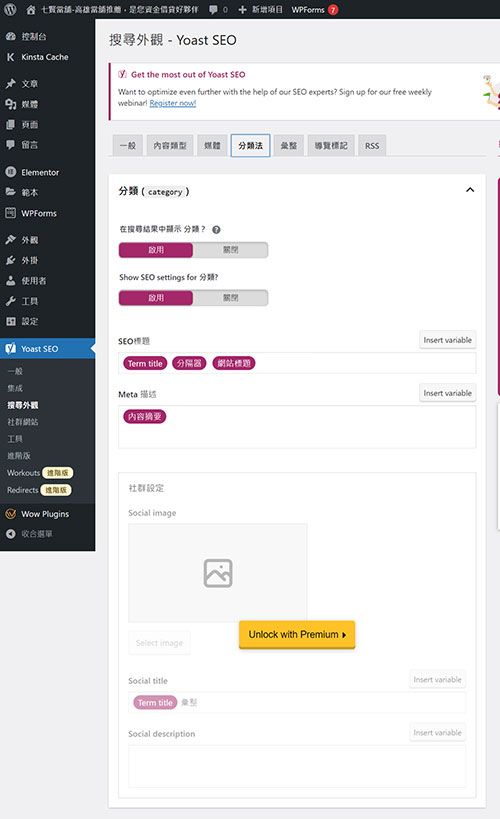Image resolution: width=500 pixels, height=819 pixels.
Task: Click Register now! webinar link
Action: click(x=172, y=103)
